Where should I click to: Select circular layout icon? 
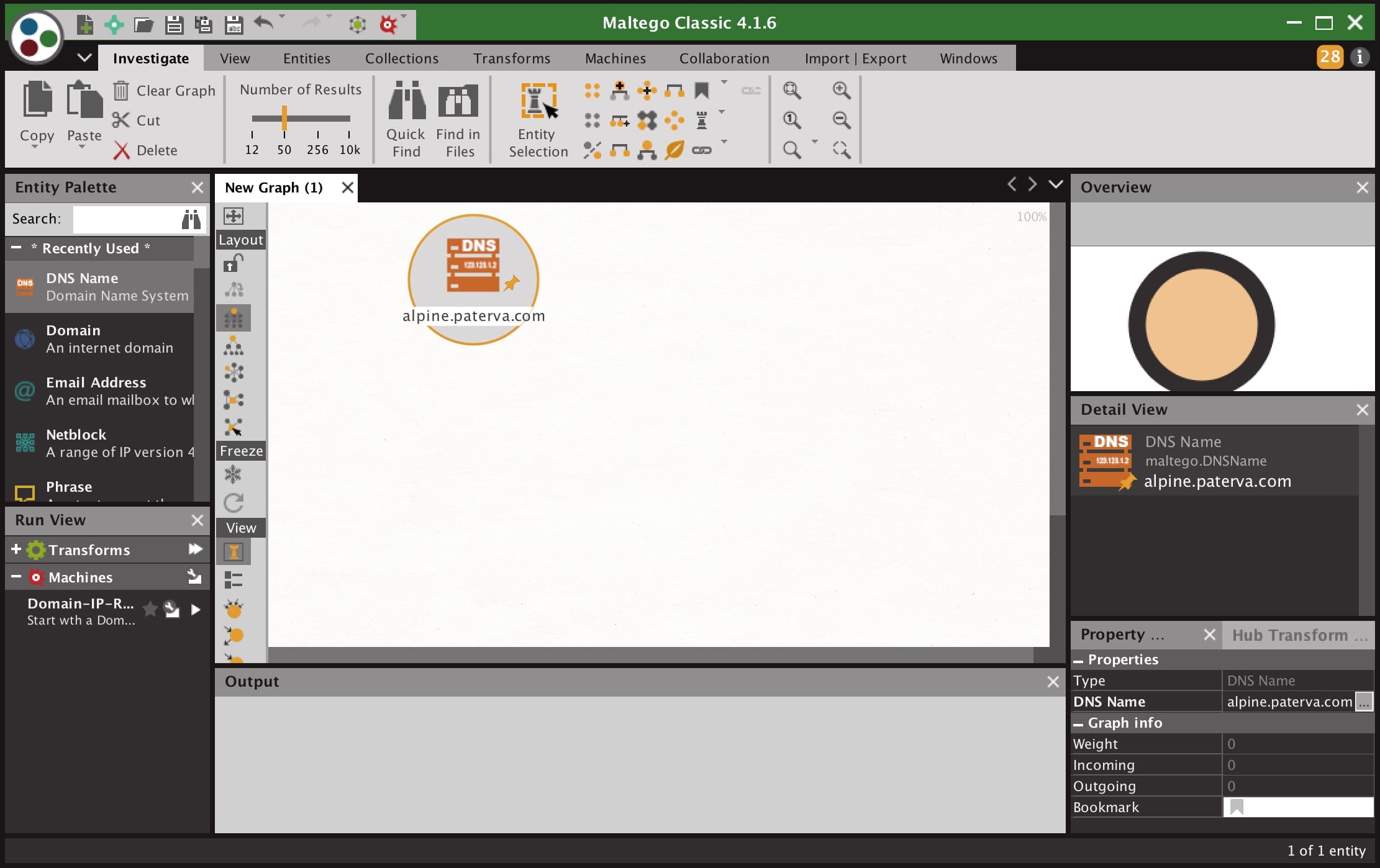(x=234, y=373)
